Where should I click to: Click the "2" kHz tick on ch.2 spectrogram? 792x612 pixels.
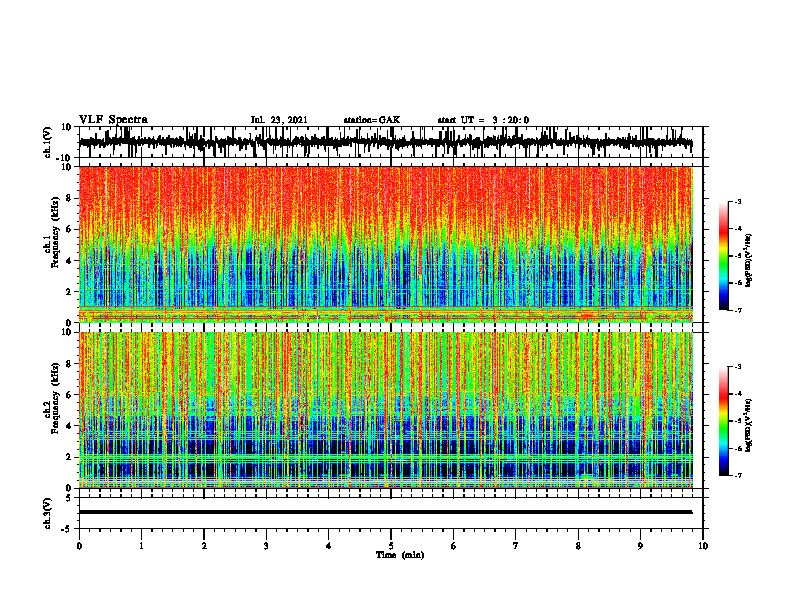[69, 457]
